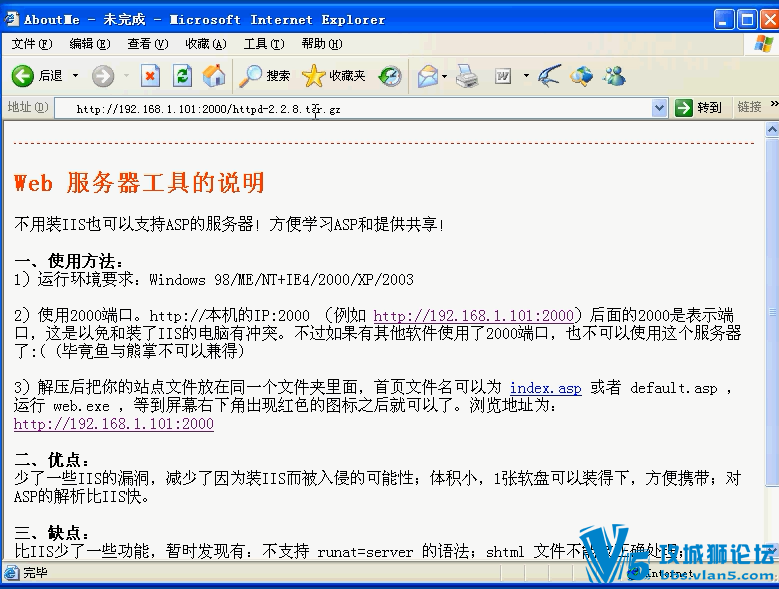
Task: Click the Back (后退) arrow button
Action: pyautogui.click(x=22, y=76)
